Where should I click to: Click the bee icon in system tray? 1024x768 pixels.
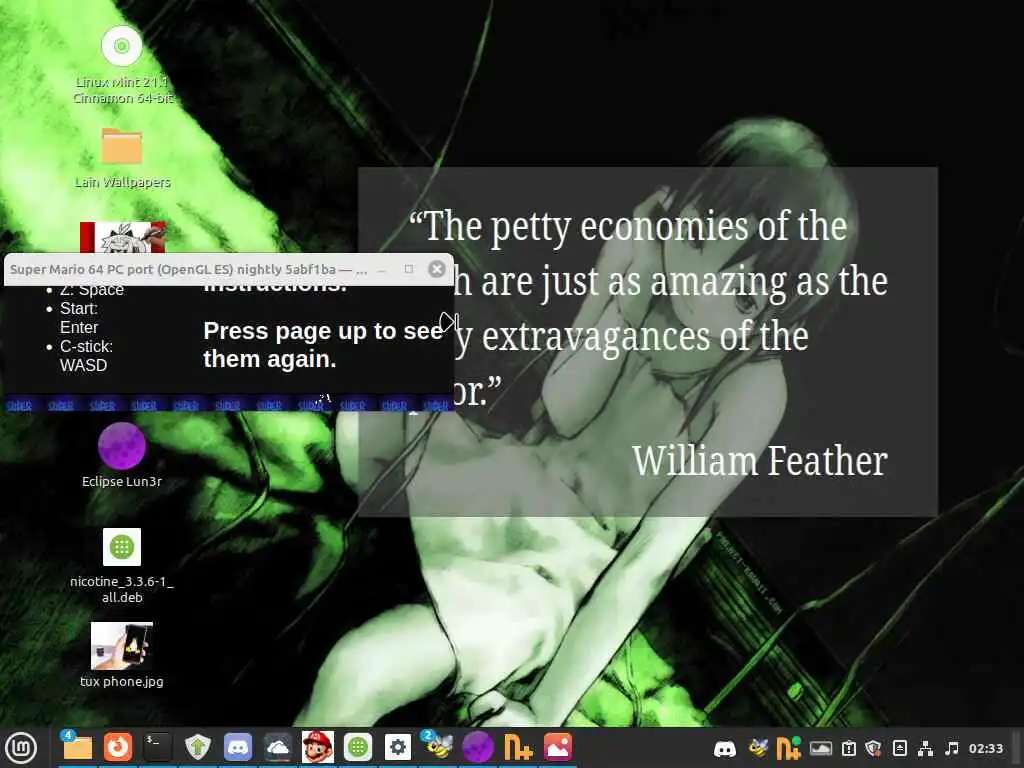click(758, 748)
